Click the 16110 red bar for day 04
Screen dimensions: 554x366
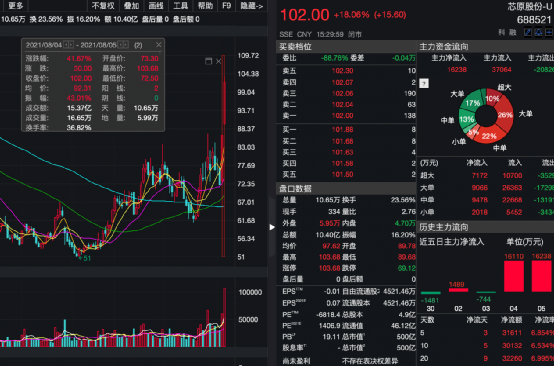tap(514, 276)
